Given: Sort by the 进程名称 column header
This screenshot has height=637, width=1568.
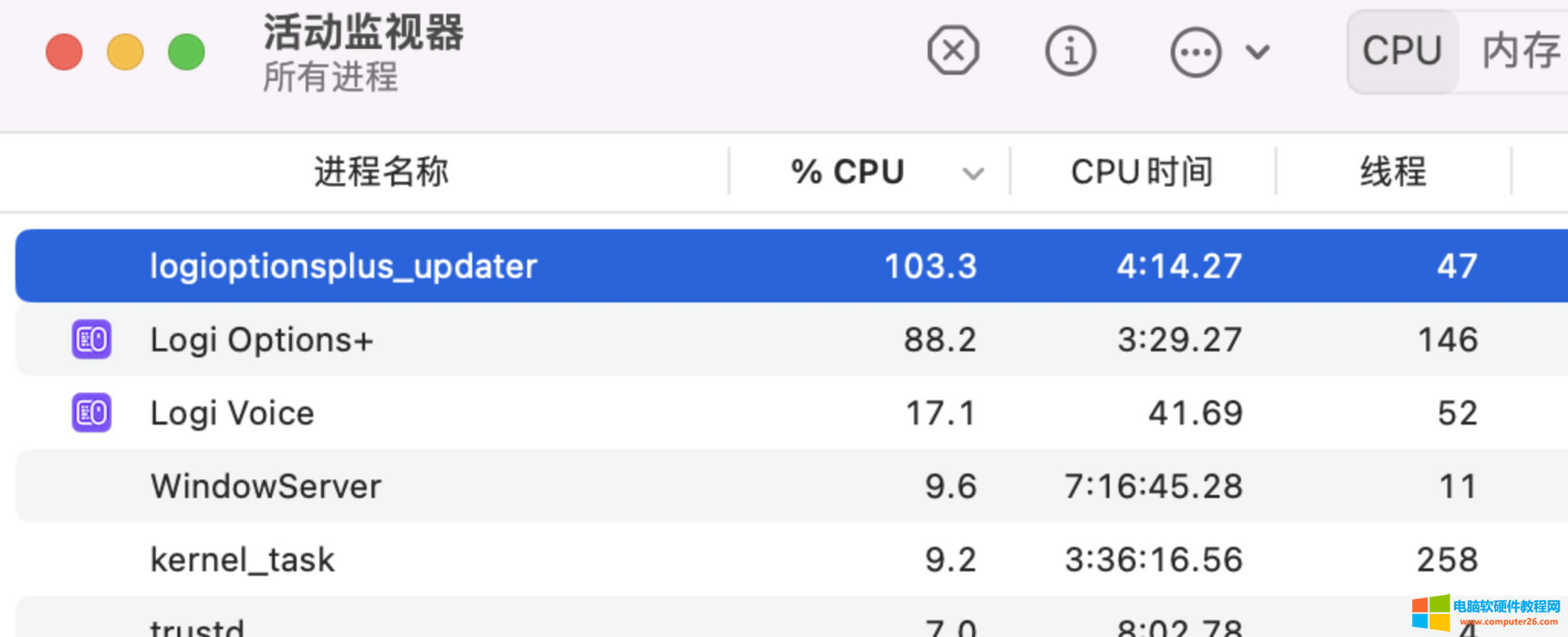Looking at the screenshot, I should 381,172.
